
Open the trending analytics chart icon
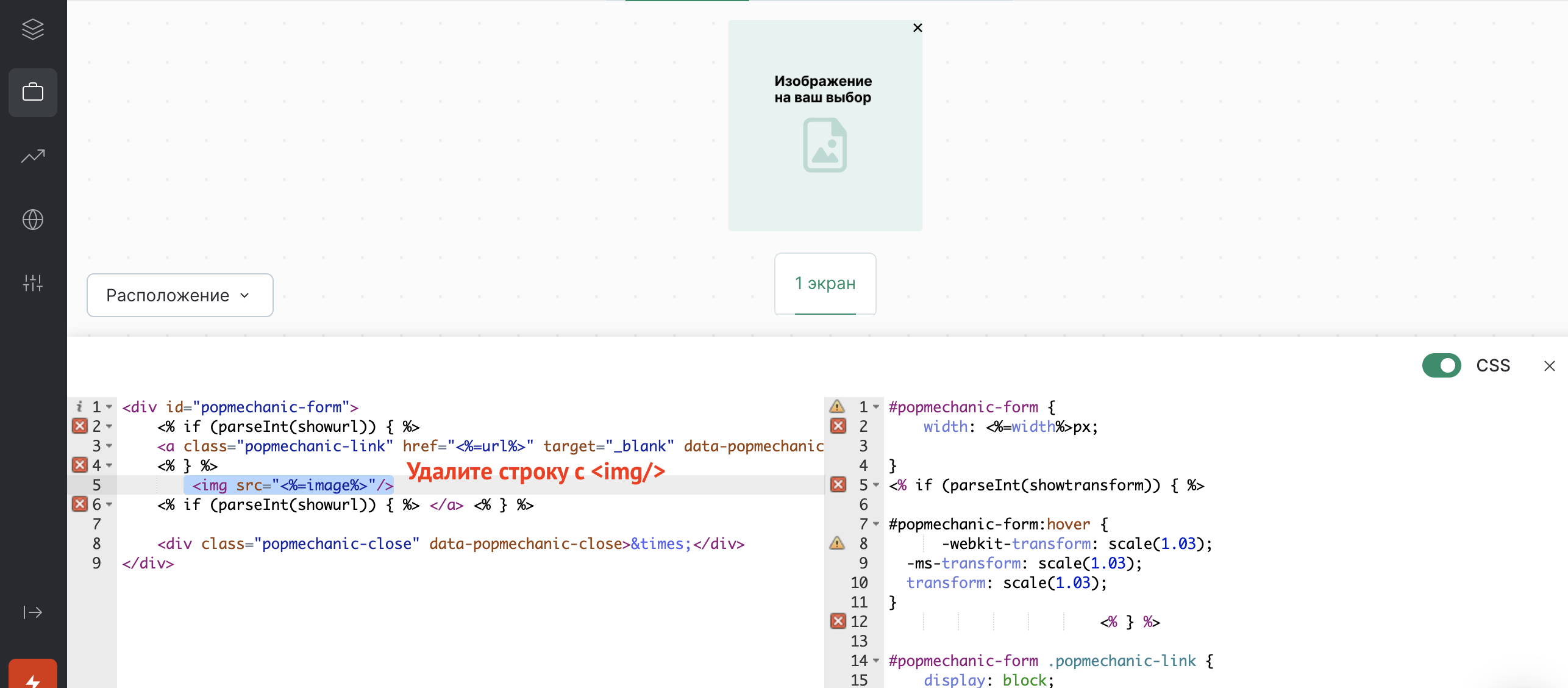point(33,156)
